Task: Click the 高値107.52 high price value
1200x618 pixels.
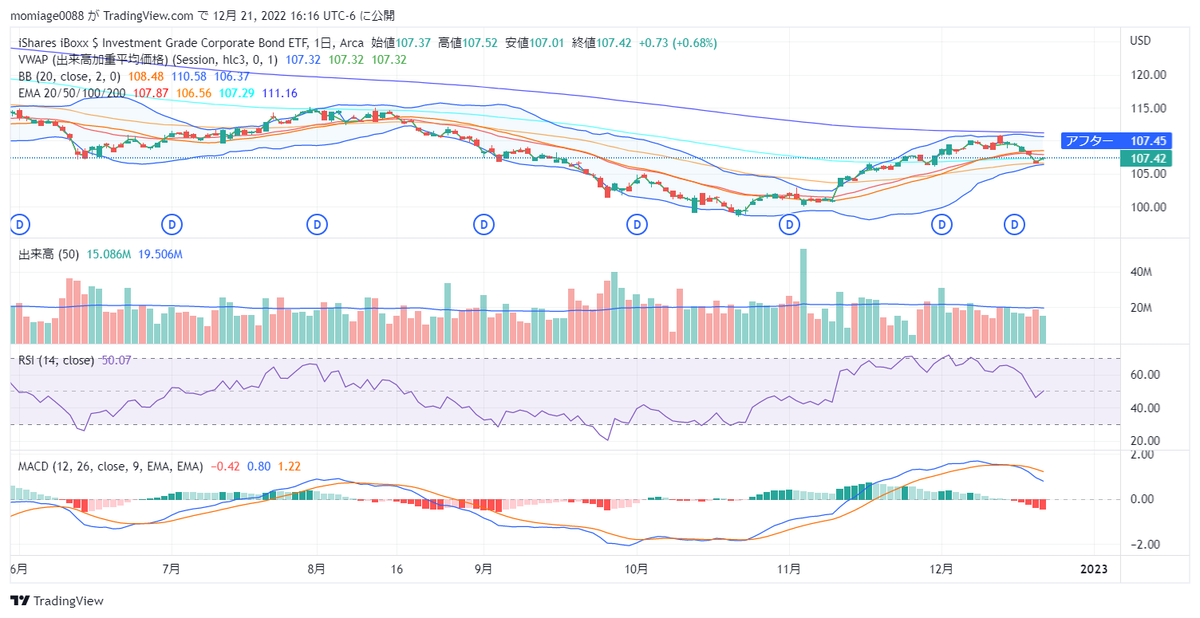Action: [467, 43]
